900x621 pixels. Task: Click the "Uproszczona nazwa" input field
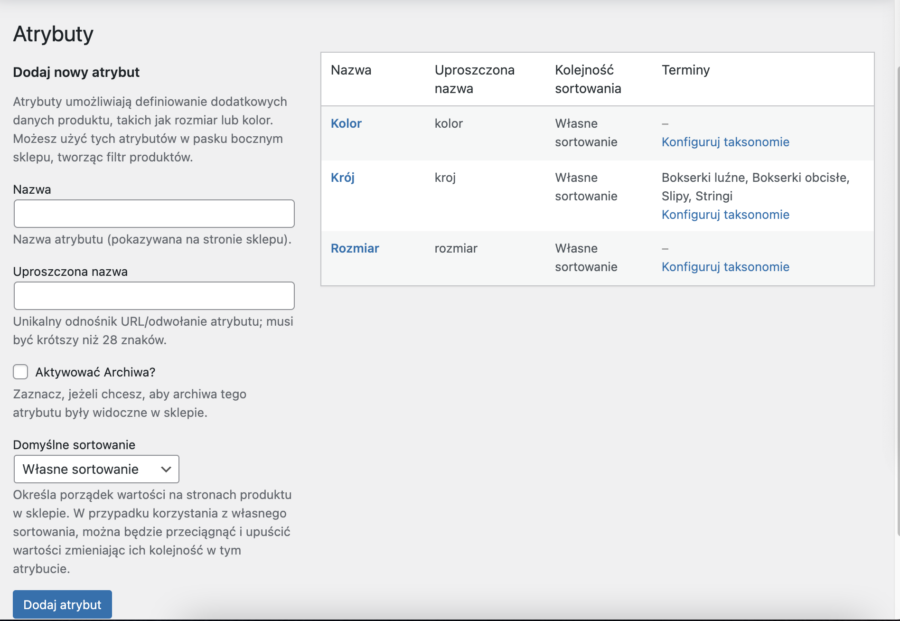tap(153, 295)
